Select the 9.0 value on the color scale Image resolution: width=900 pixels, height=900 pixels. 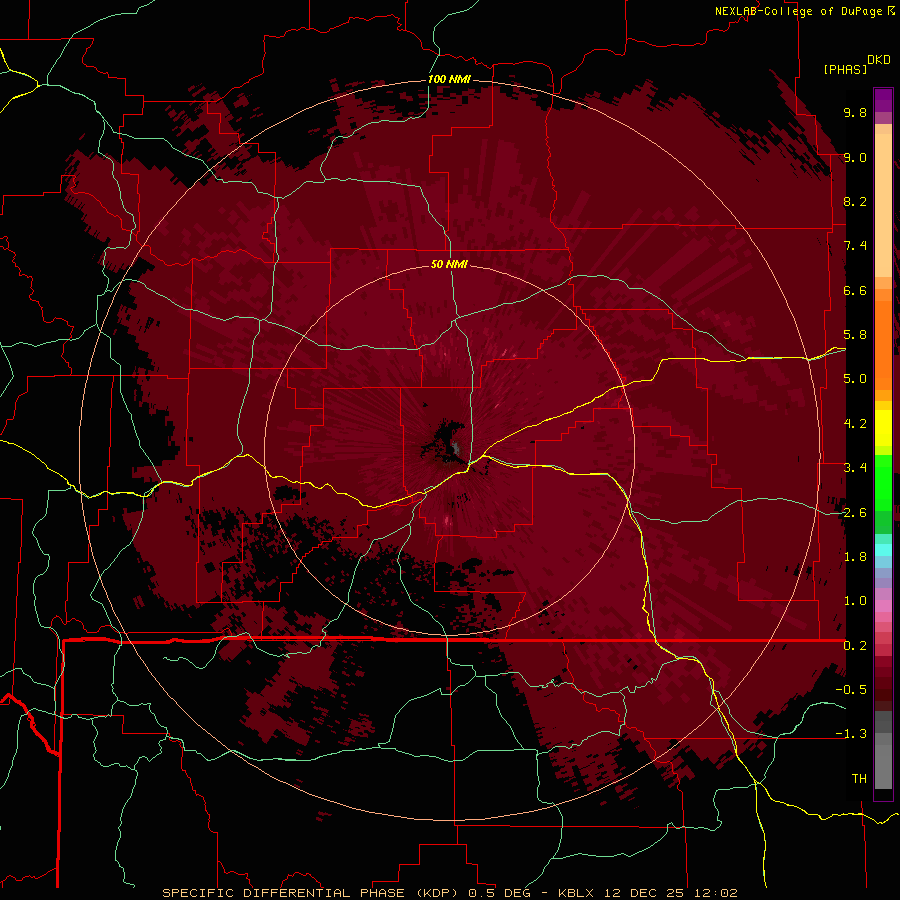[x=855, y=157]
